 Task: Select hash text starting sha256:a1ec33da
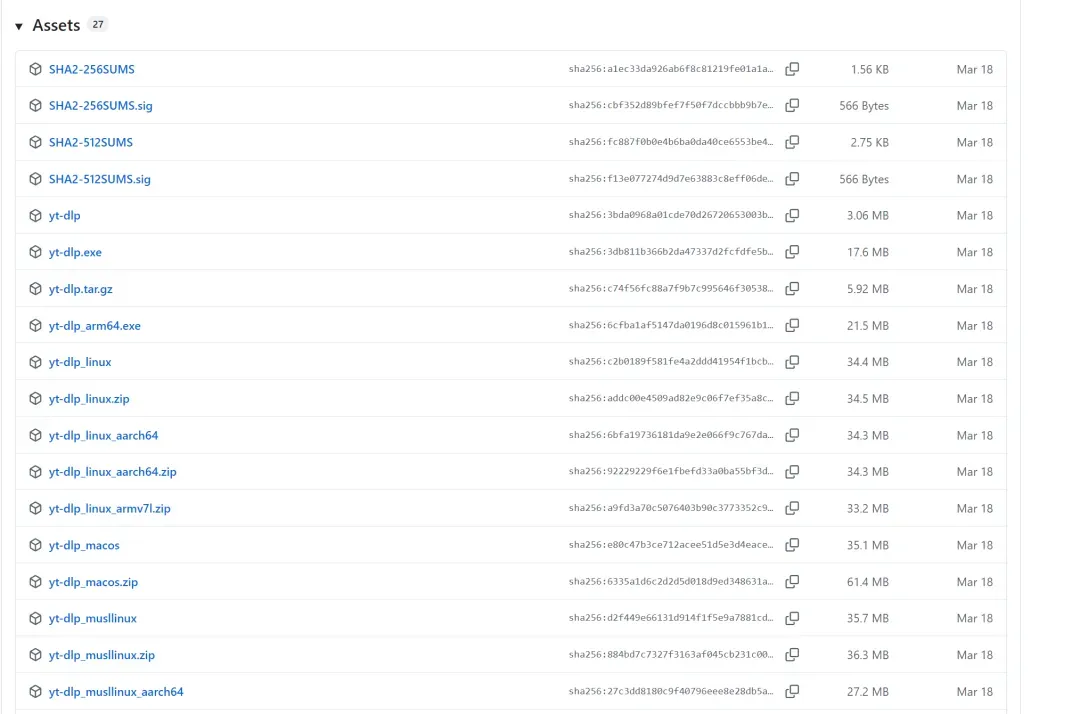point(671,69)
